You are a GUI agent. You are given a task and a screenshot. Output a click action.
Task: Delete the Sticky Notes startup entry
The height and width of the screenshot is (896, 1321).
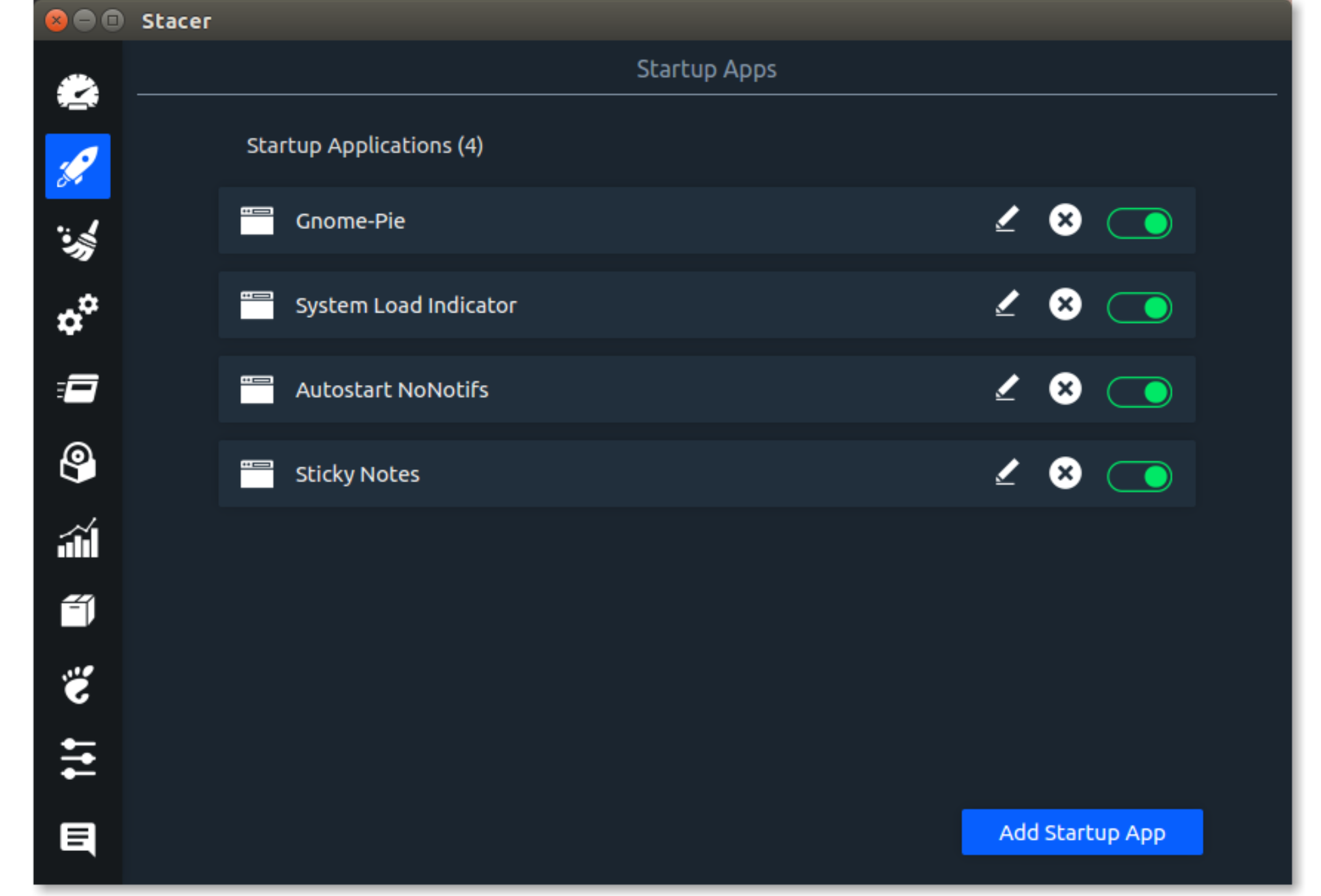pyautogui.click(x=1065, y=473)
